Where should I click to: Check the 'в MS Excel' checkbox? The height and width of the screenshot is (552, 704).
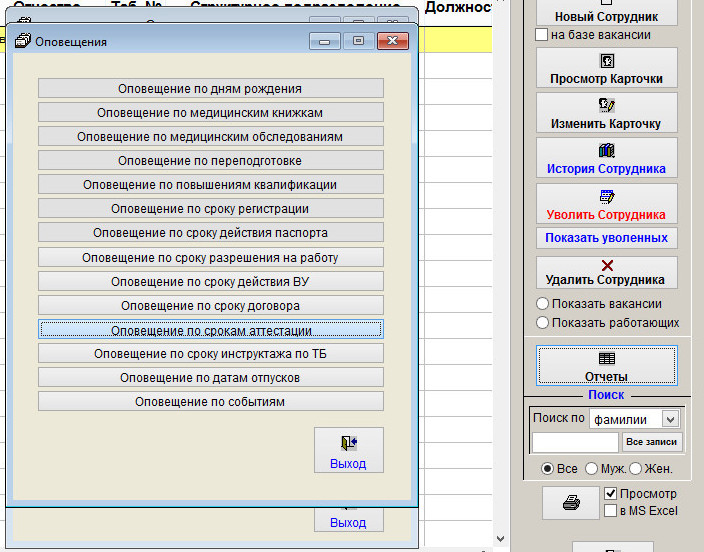pyautogui.click(x=610, y=511)
